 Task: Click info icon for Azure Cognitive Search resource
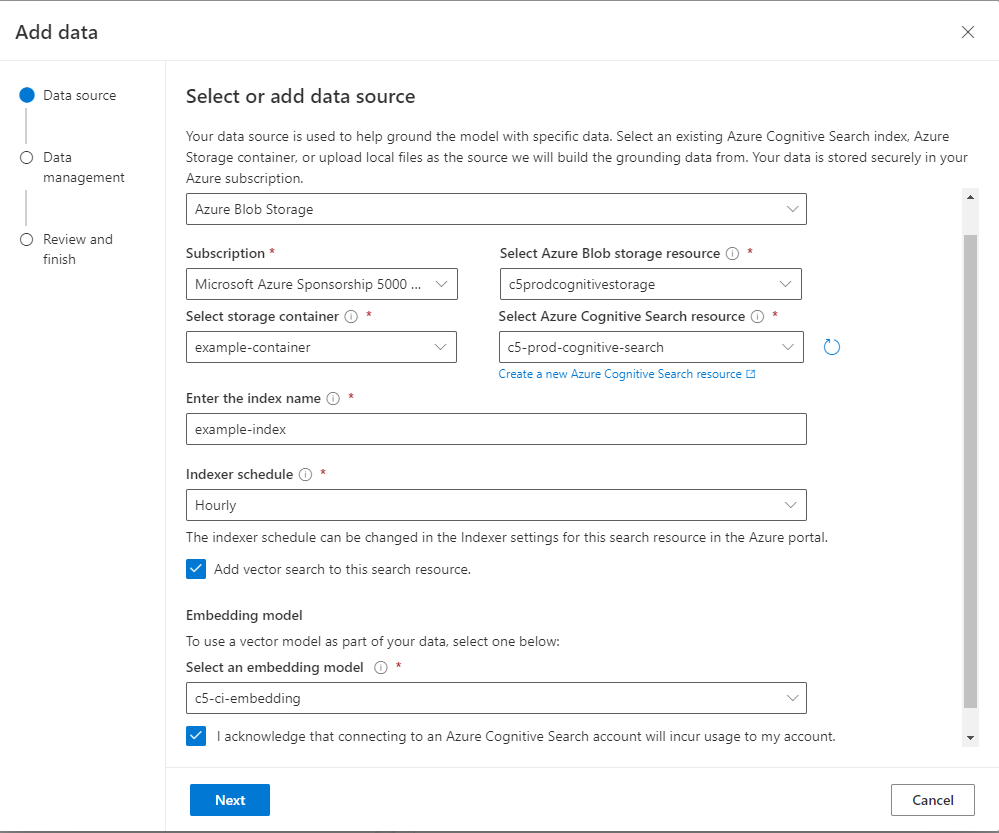click(757, 316)
